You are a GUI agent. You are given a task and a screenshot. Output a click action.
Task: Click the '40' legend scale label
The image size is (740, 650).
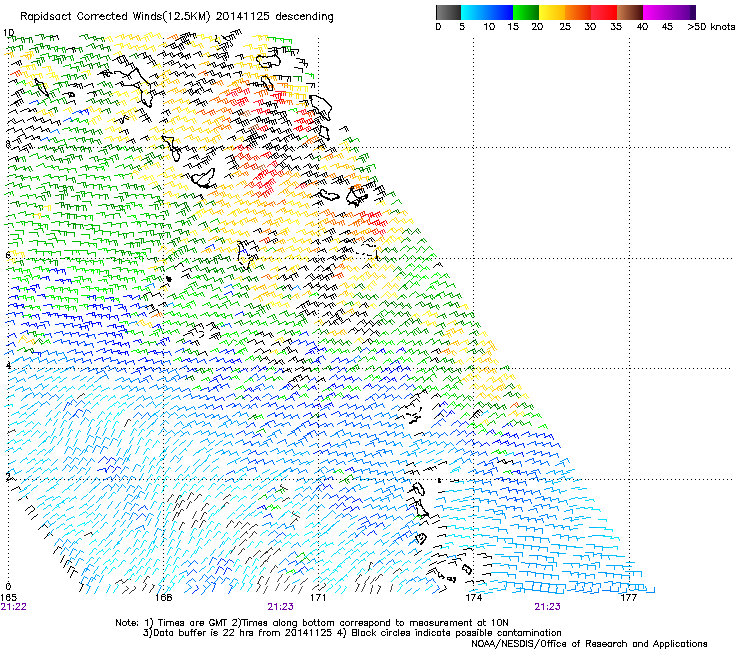(642, 27)
